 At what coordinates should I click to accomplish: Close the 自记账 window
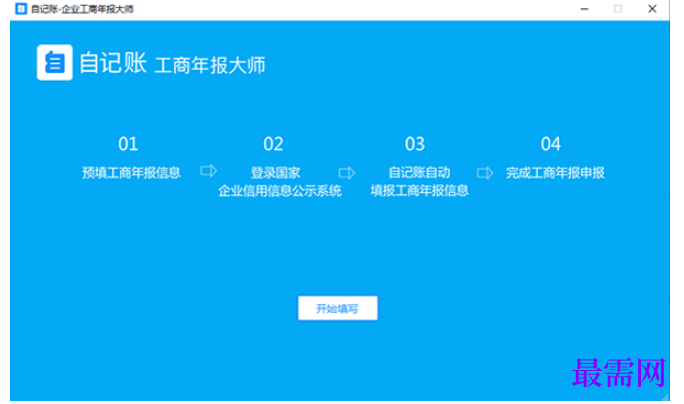point(652,9)
